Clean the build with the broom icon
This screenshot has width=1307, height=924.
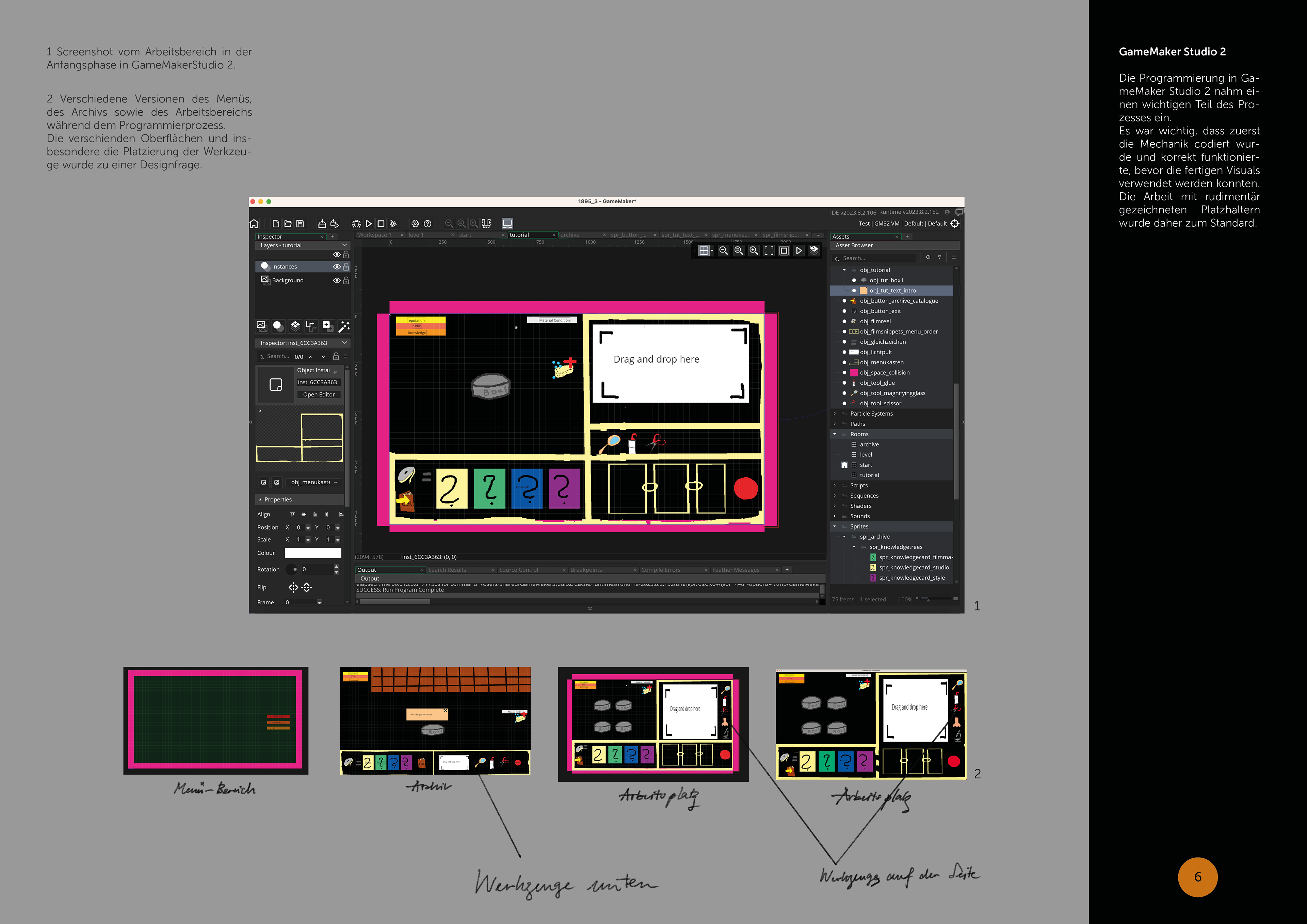(393, 224)
